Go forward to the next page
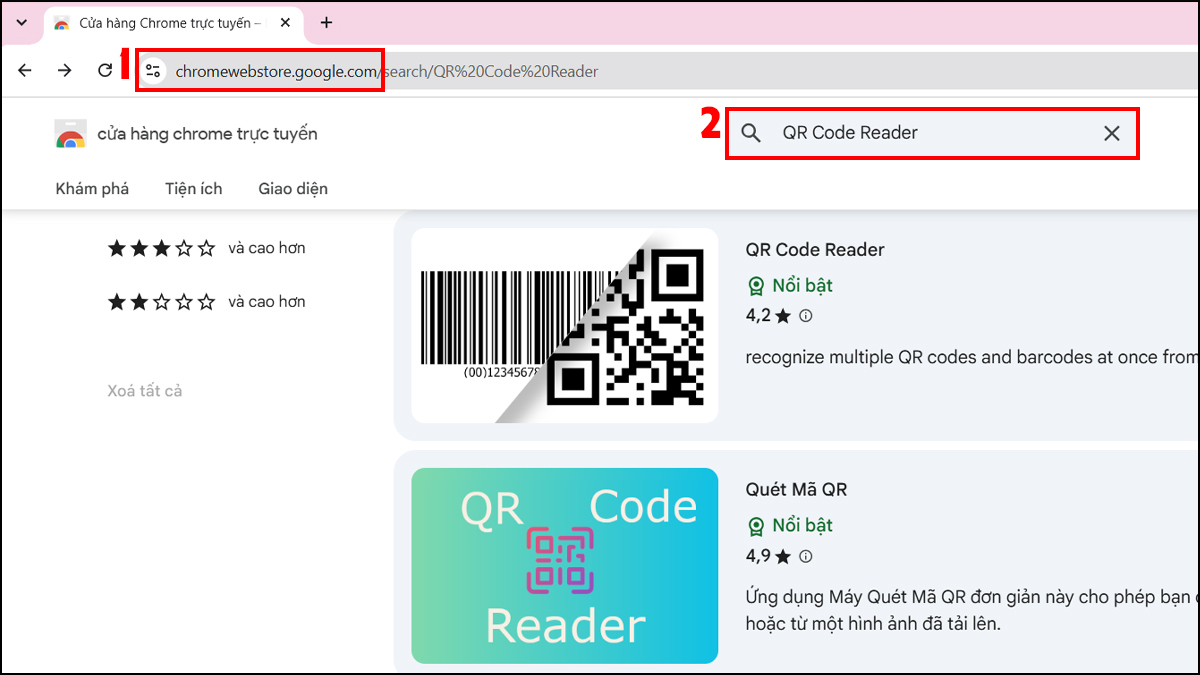This screenshot has width=1200, height=675. point(65,70)
